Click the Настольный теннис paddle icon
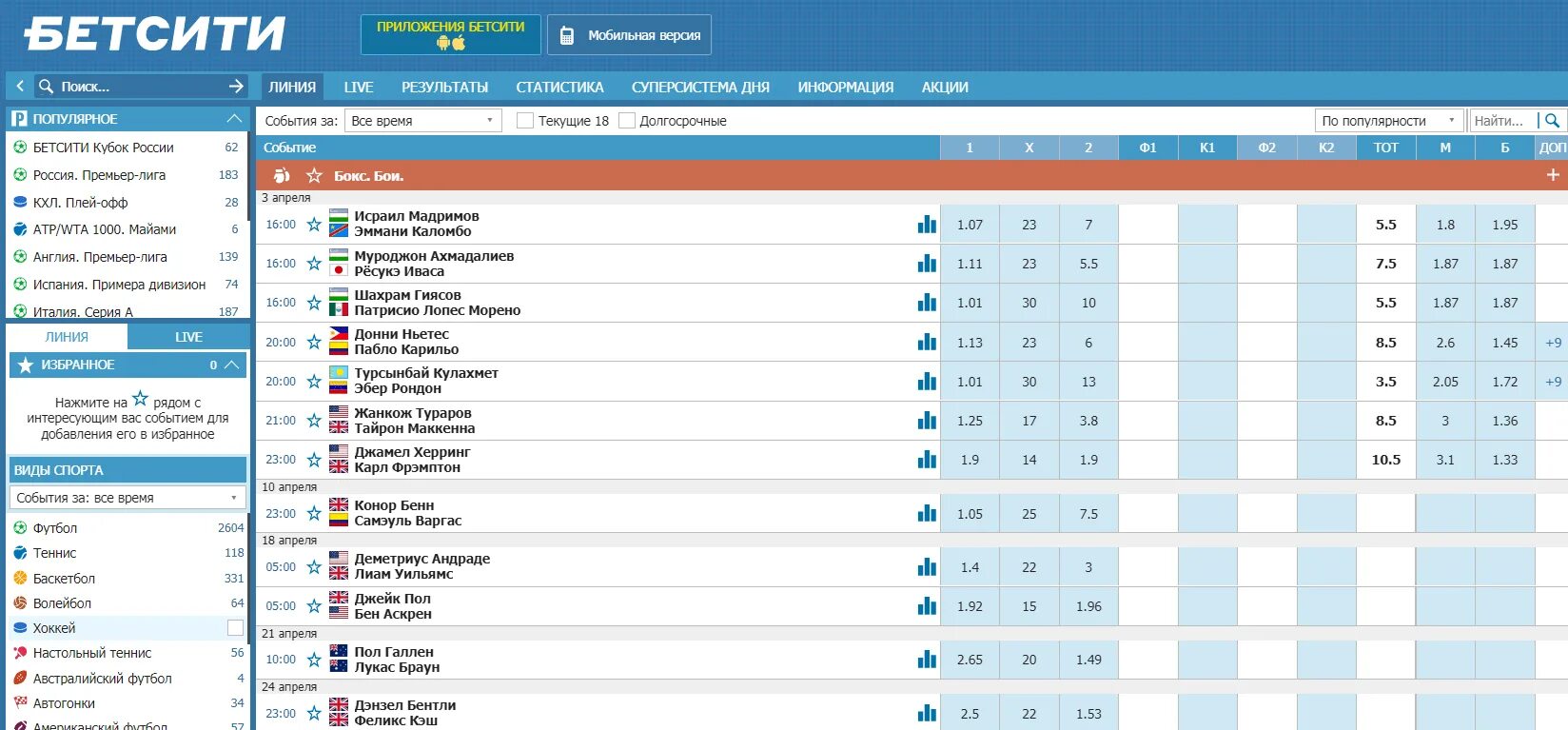The width and height of the screenshot is (1568, 730). coord(20,653)
